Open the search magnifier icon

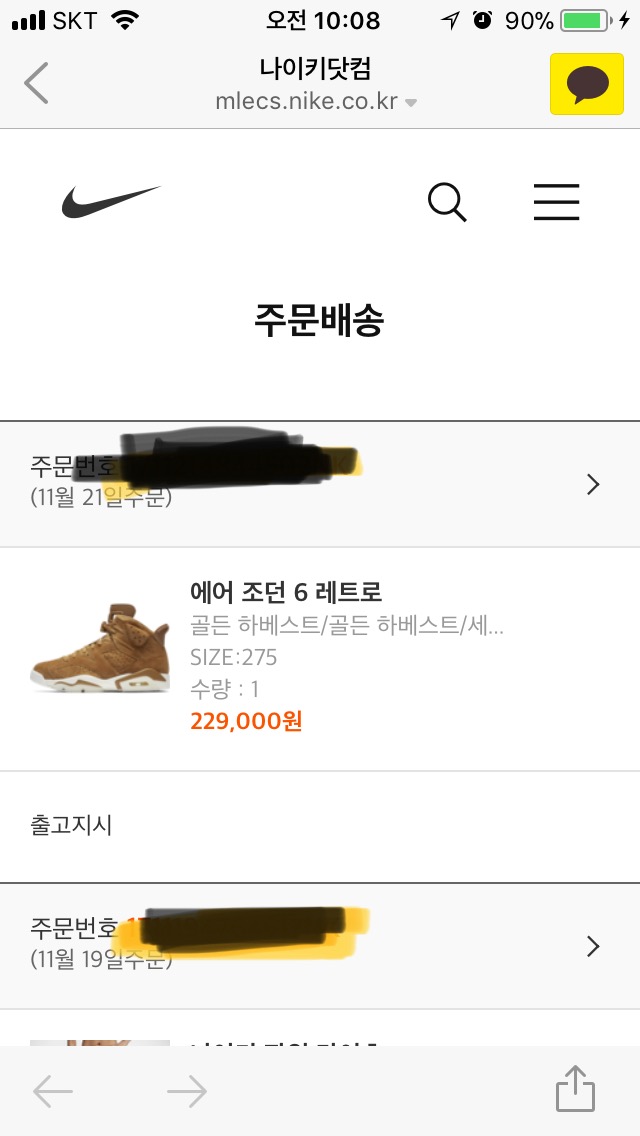point(447,202)
